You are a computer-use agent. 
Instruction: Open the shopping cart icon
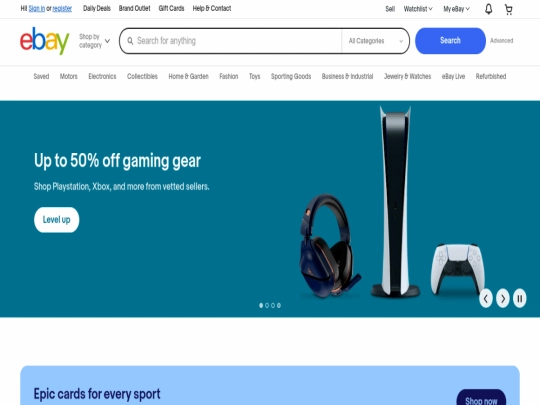[x=509, y=9]
